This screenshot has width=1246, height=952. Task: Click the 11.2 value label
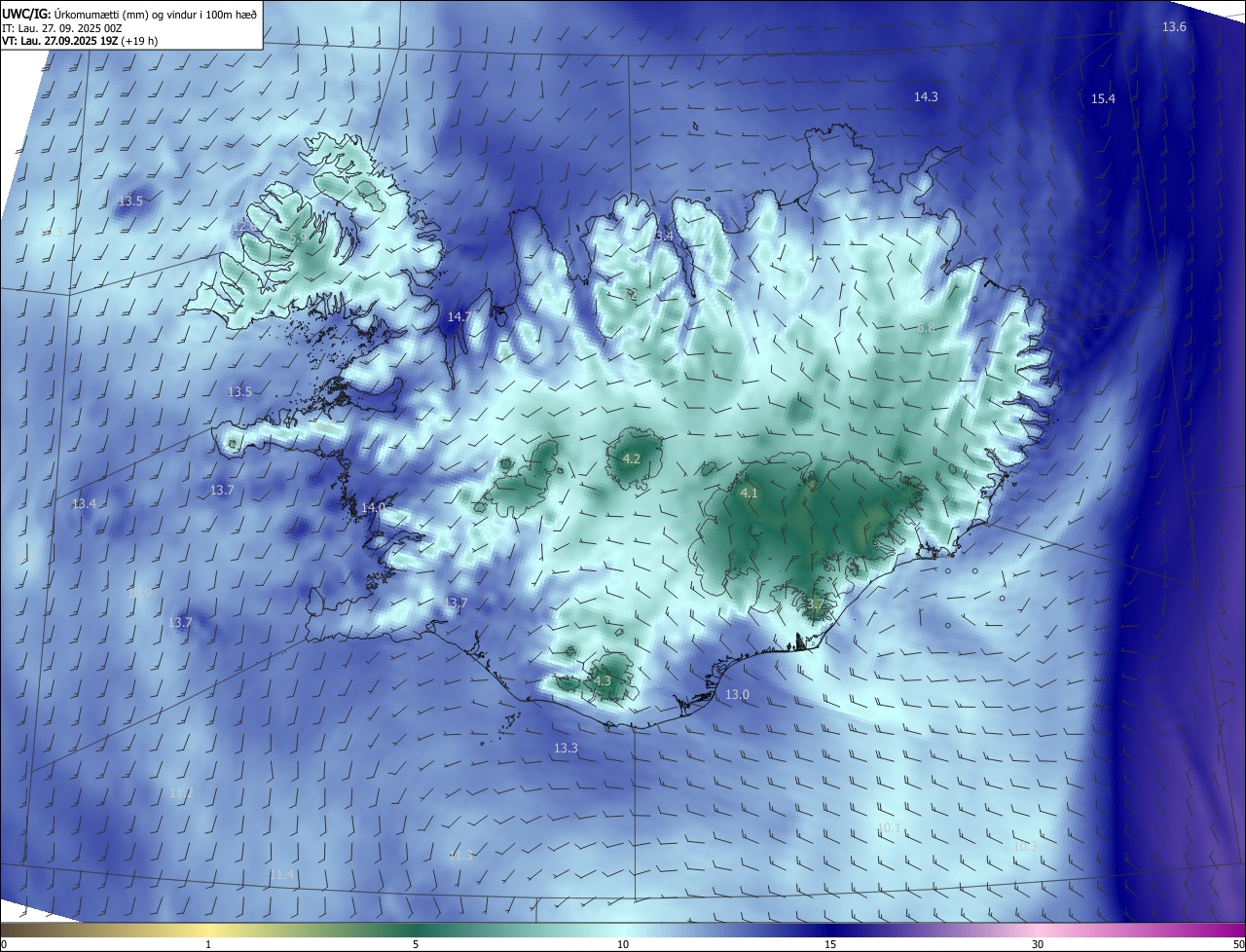(181, 793)
